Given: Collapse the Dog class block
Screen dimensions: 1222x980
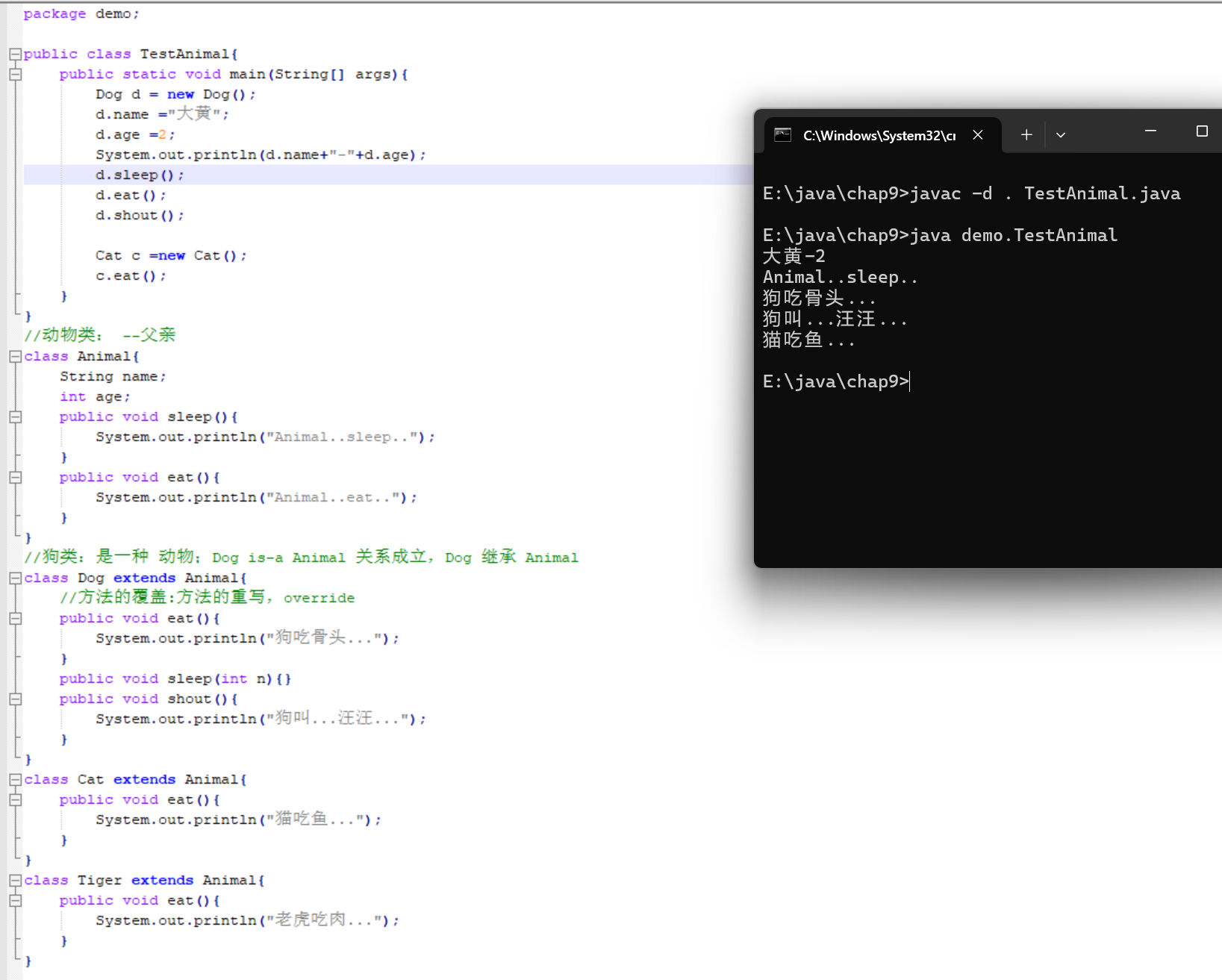Looking at the screenshot, I should (x=14, y=577).
